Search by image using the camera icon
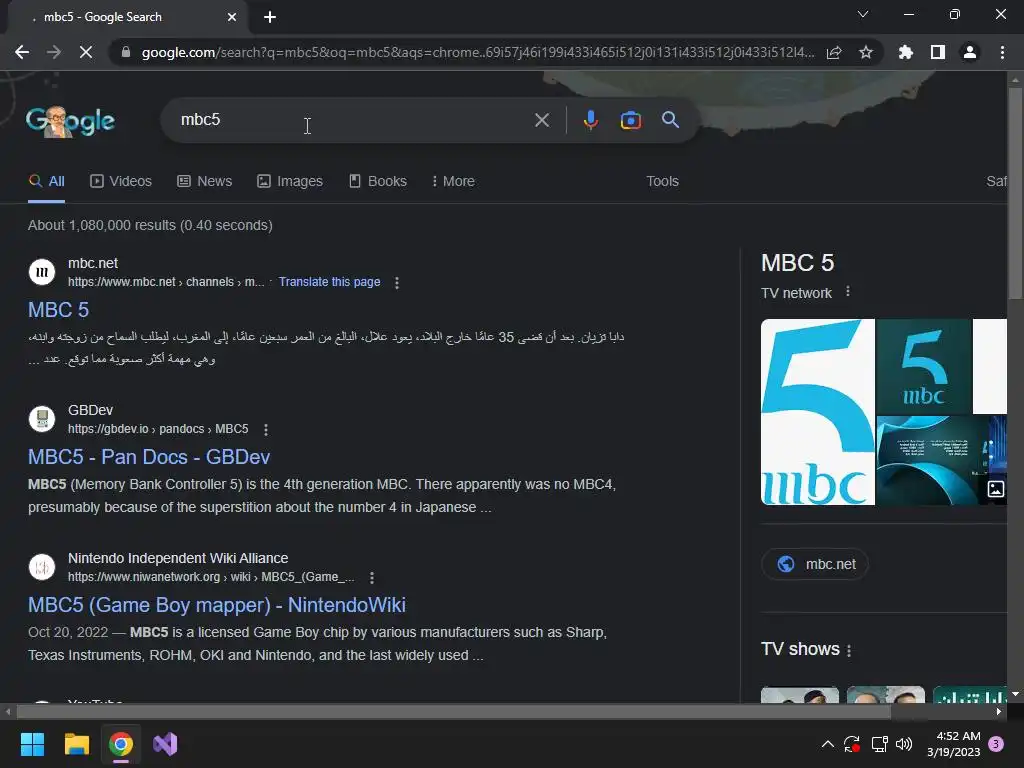The width and height of the screenshot is (1024, 768). 630,120
